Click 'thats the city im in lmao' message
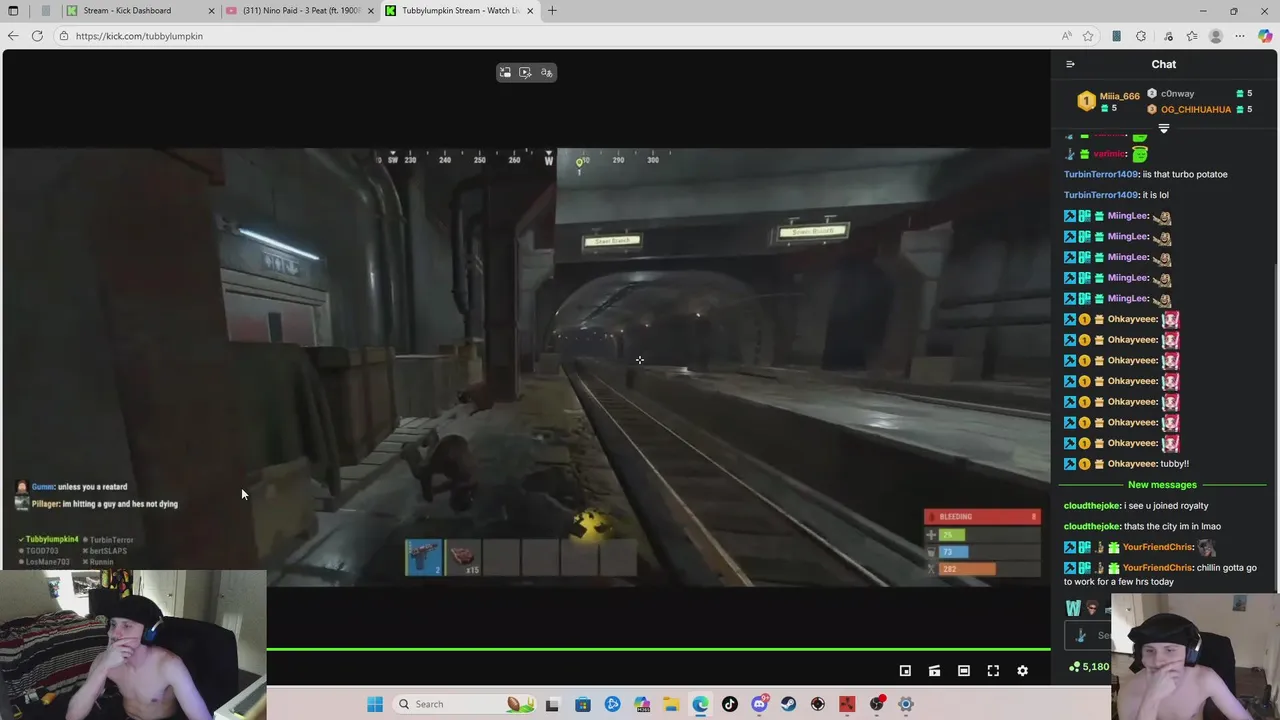Viewport: 1280px width, 720px height. pos(1171,527)
